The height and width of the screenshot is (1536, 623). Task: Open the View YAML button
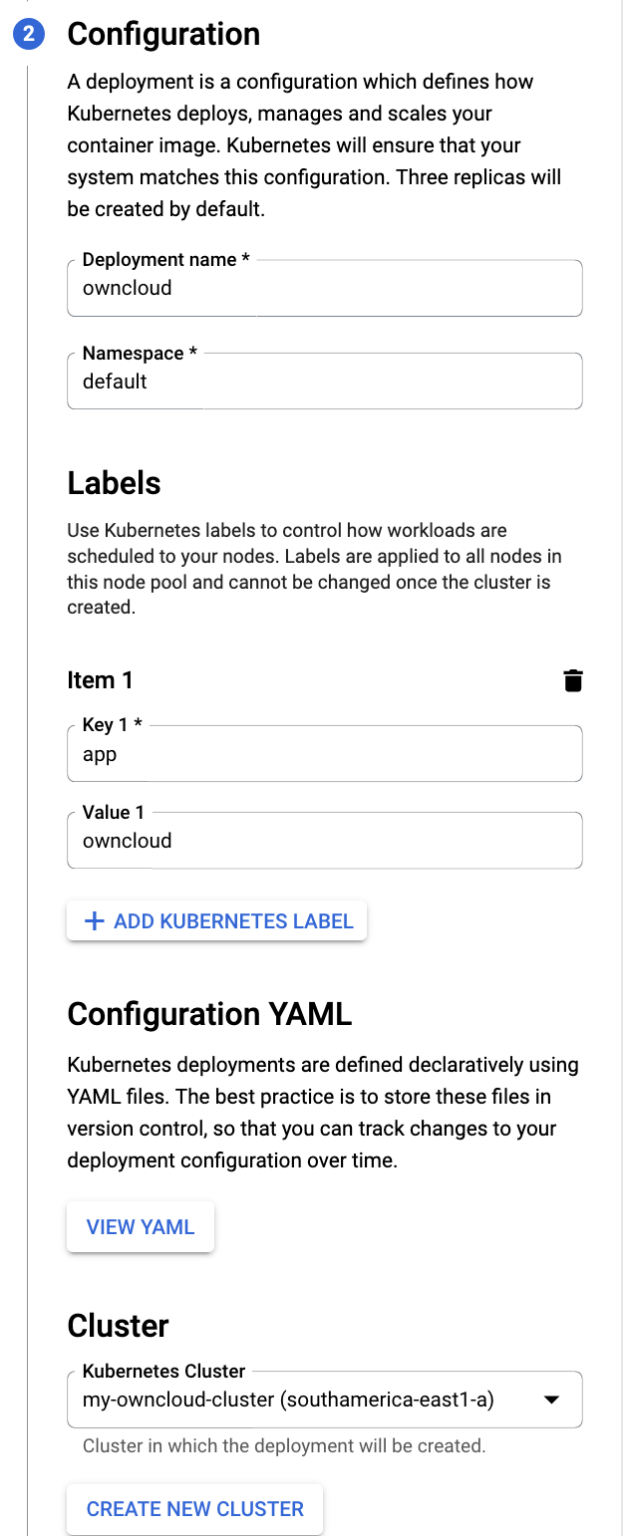click(x=140, y=1226)
